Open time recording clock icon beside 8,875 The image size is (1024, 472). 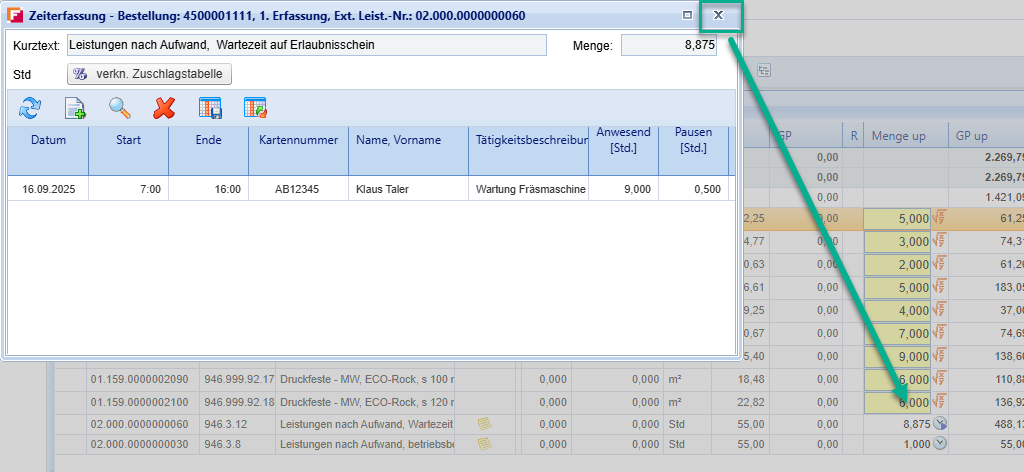pos(940,424)
